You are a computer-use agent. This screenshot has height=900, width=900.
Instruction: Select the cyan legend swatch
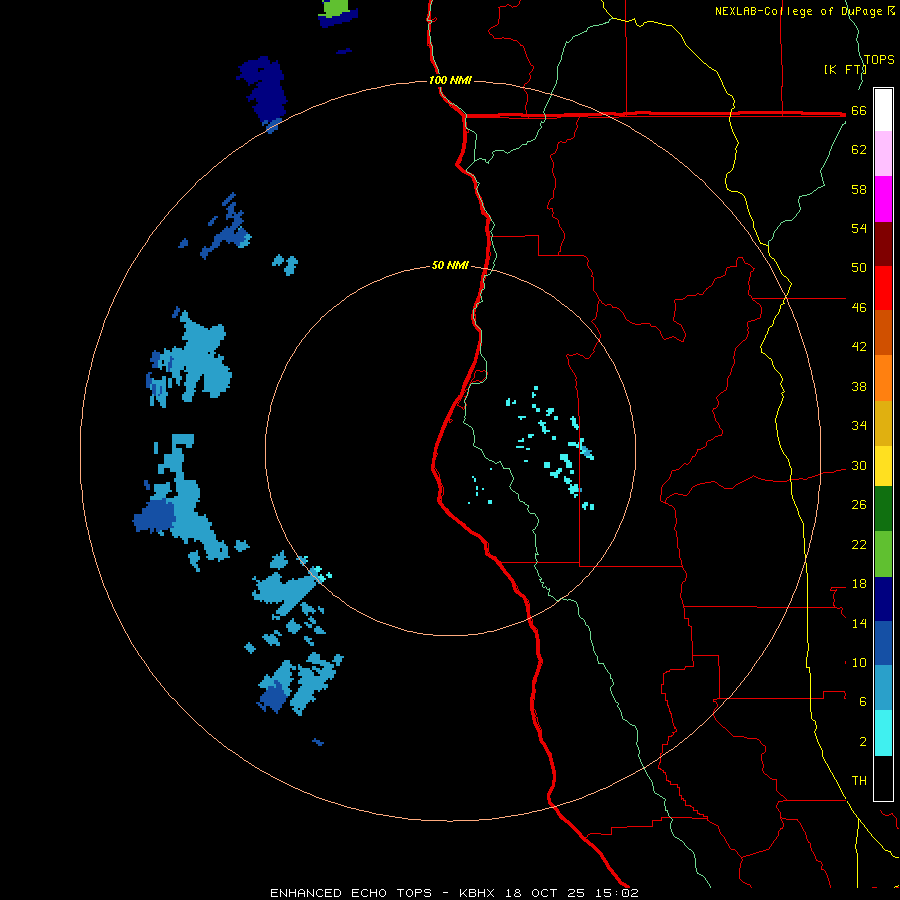click(x=883, y=733)
